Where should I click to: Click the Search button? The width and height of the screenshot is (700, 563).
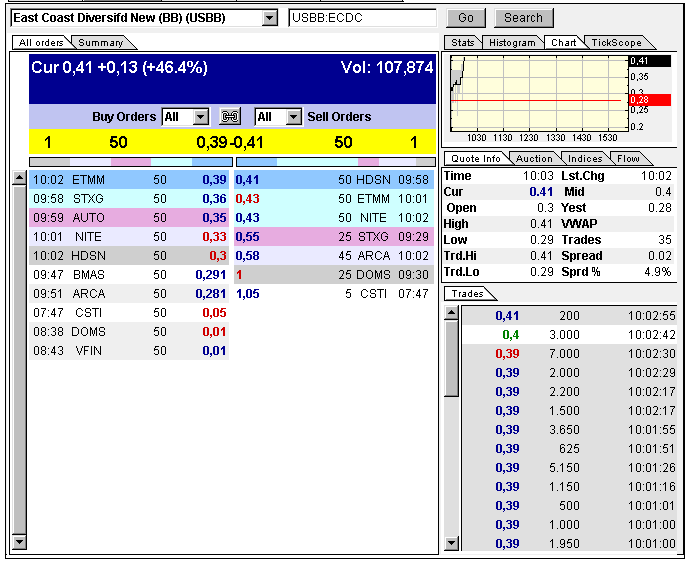click(523, 18)
